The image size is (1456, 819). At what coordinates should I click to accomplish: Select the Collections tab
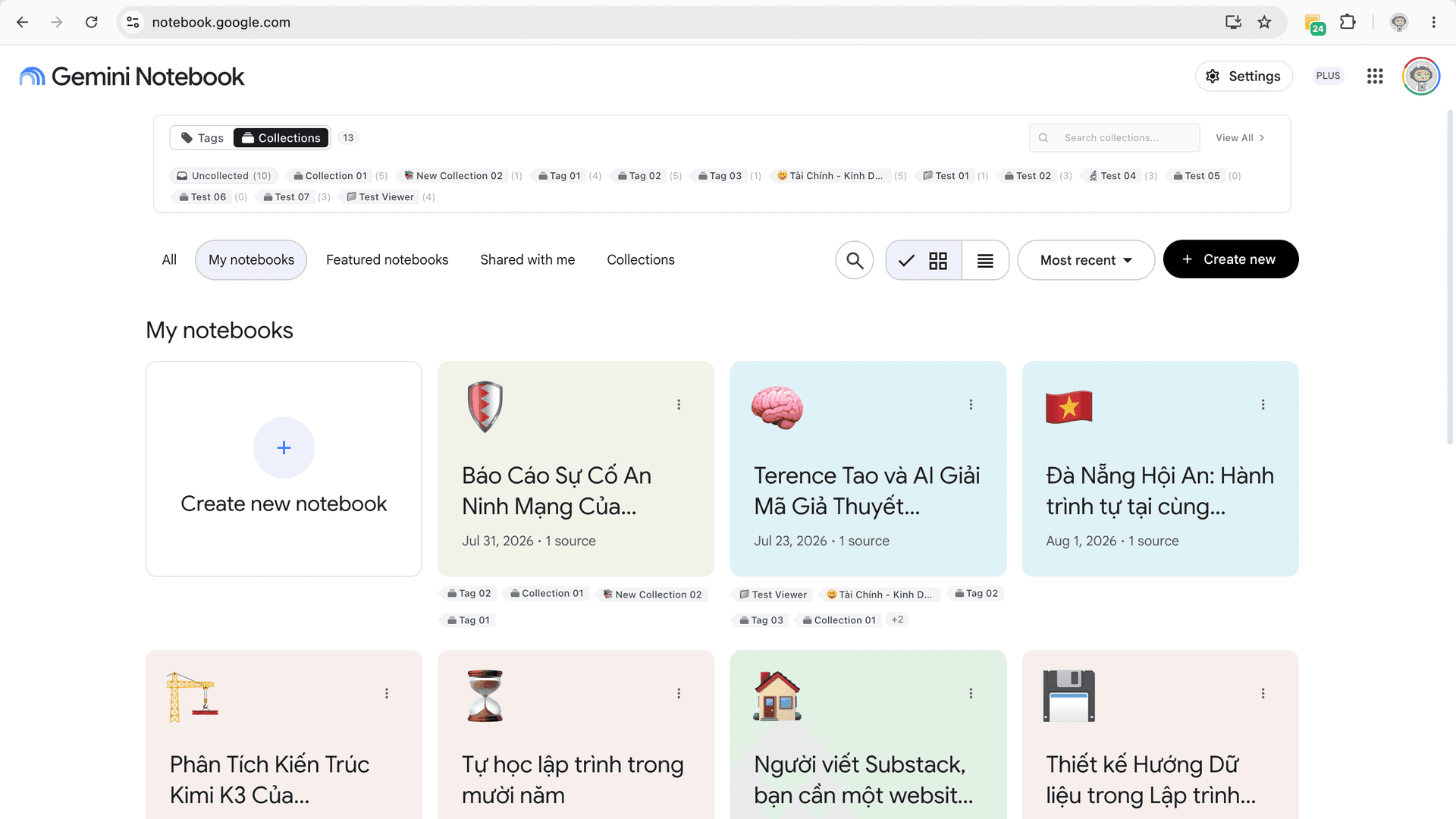[641, 260]
